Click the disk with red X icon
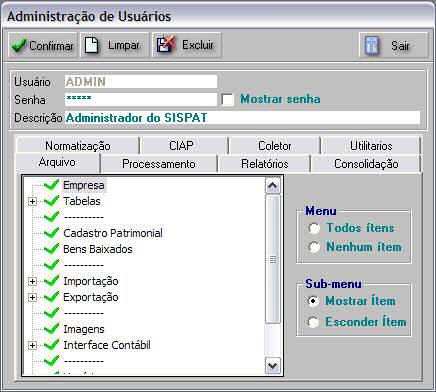The height and width of the screenshot is (392, 436). [x=166, y=44]
